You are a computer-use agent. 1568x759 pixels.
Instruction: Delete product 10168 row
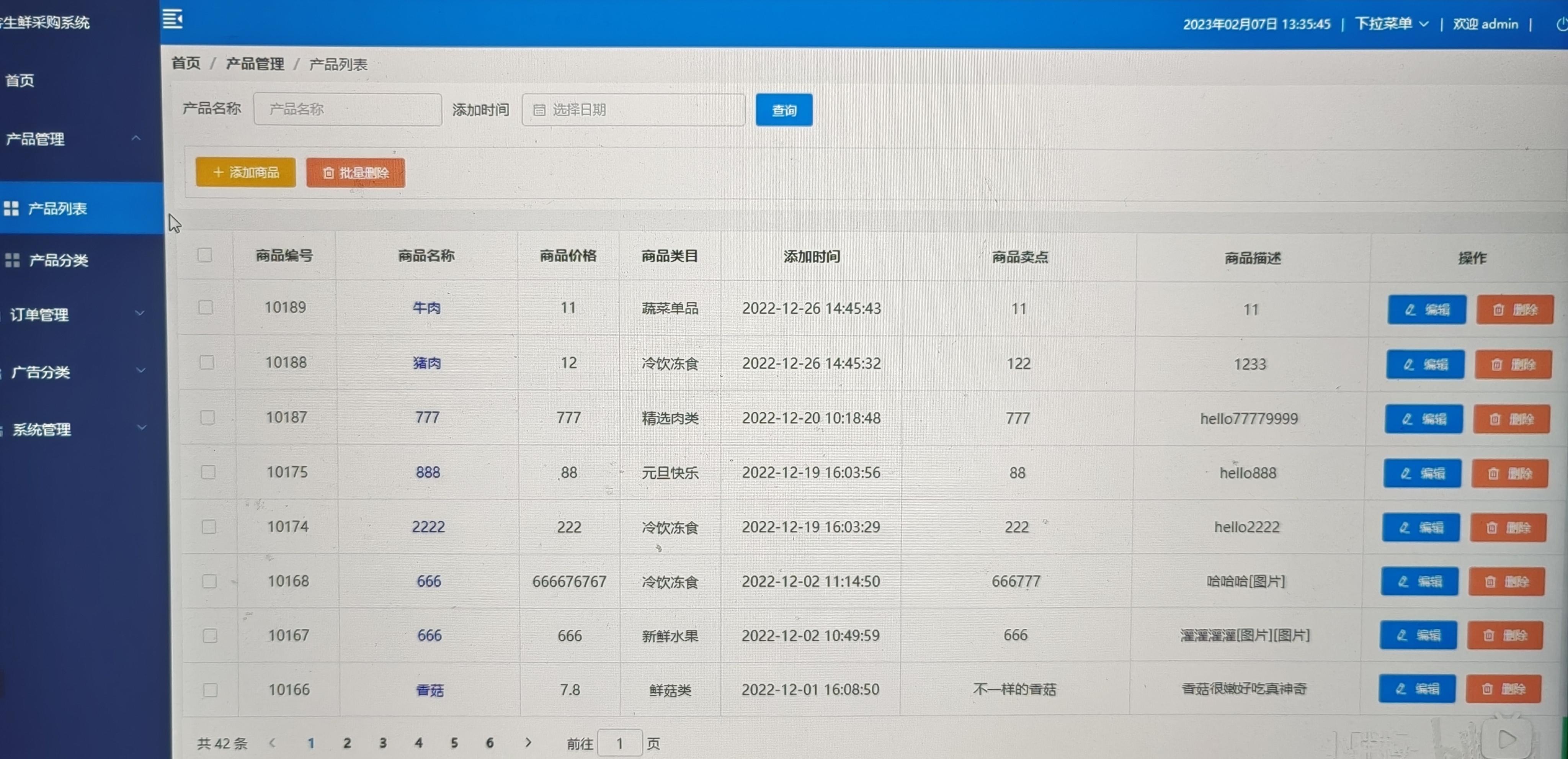point(1506,581)
